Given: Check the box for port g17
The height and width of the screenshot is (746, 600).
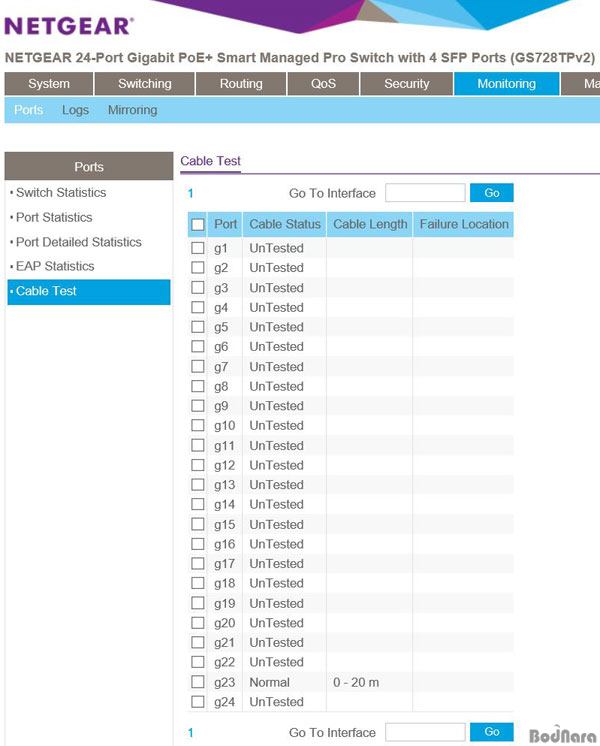Looking at the screenshot, I should [197, 563].
